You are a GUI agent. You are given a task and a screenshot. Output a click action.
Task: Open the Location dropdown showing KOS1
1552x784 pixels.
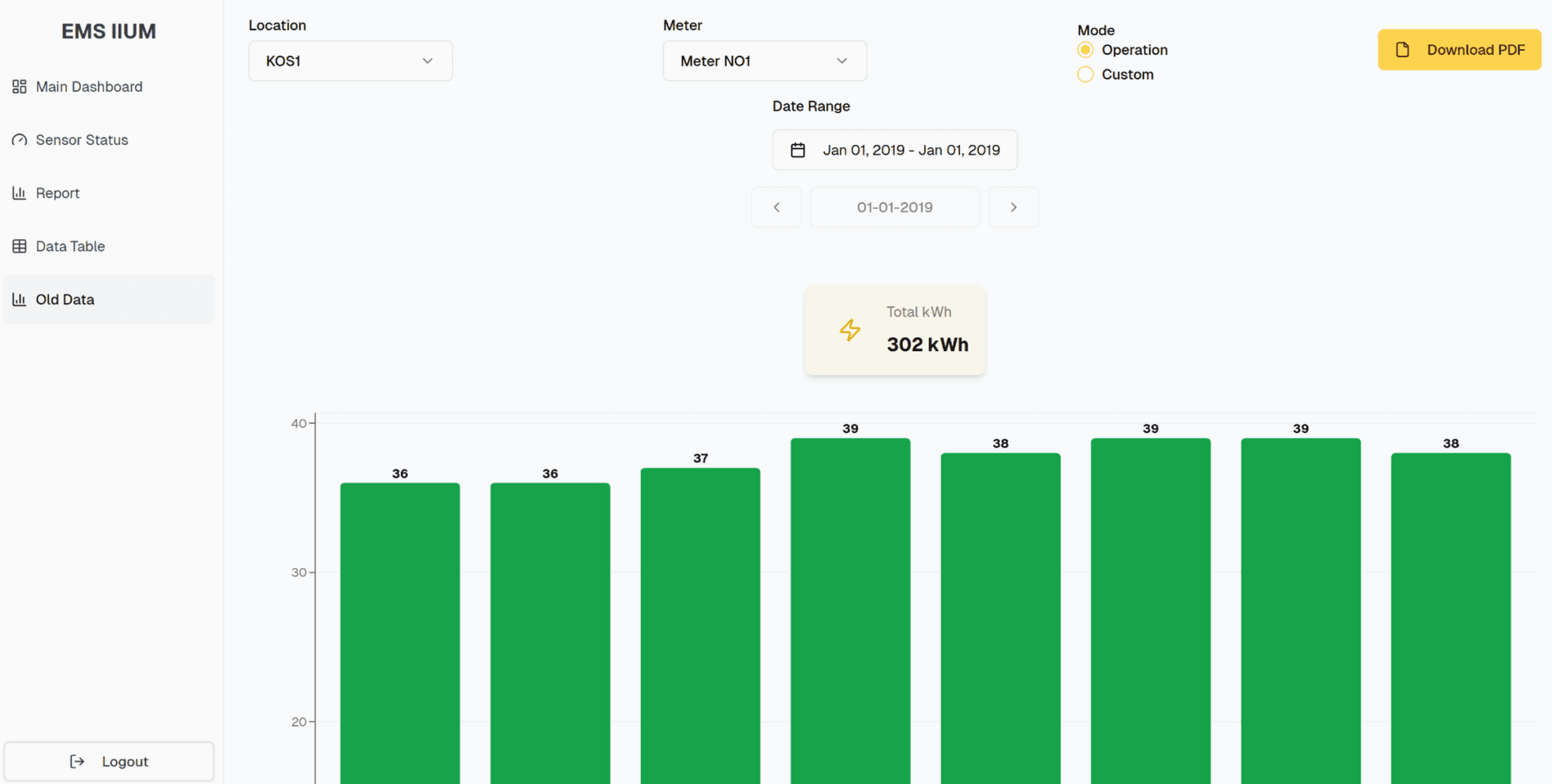pyautogui.click(x=350, y=61)
